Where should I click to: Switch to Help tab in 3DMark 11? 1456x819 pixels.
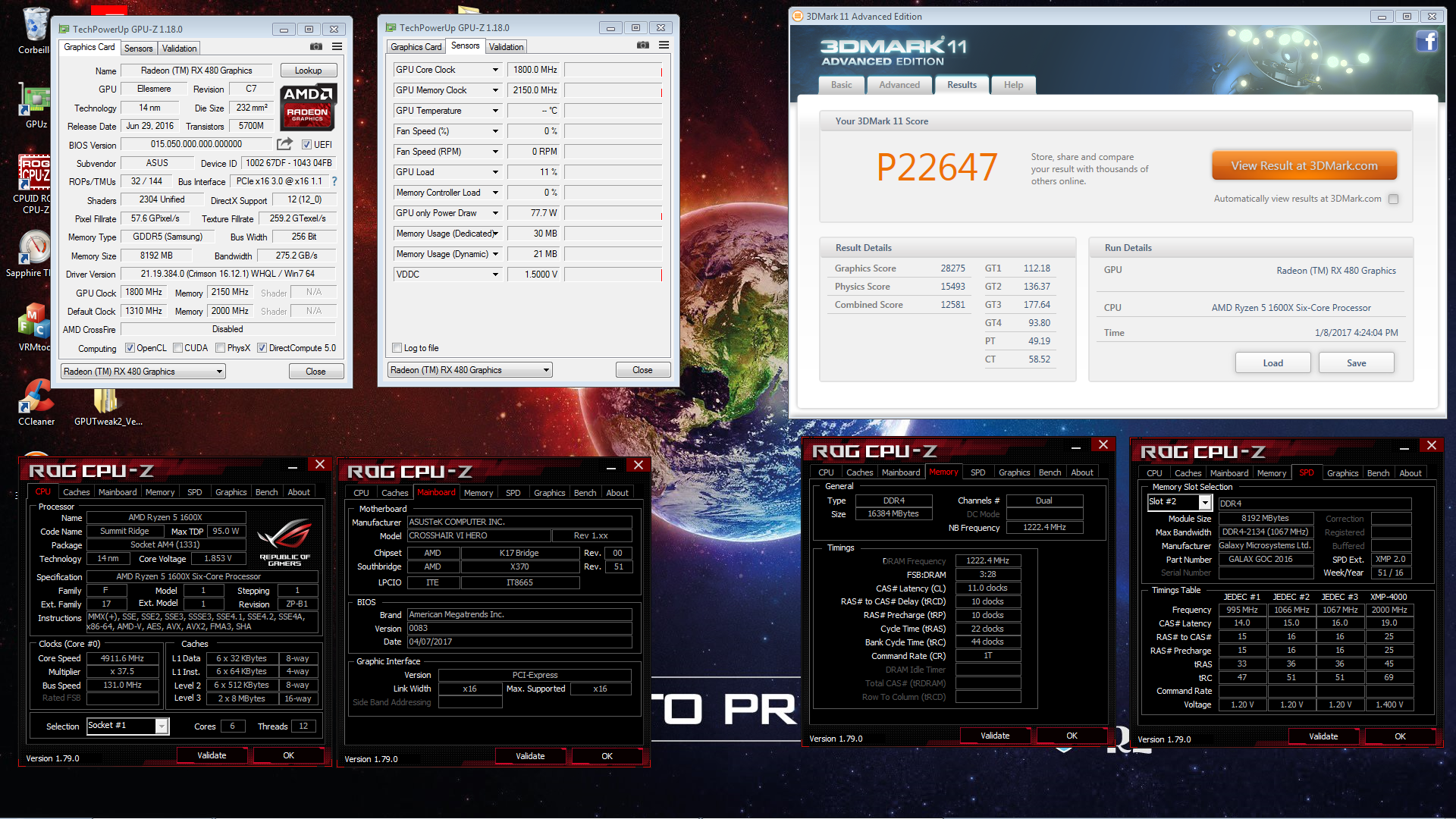(x=1013, y=85)
